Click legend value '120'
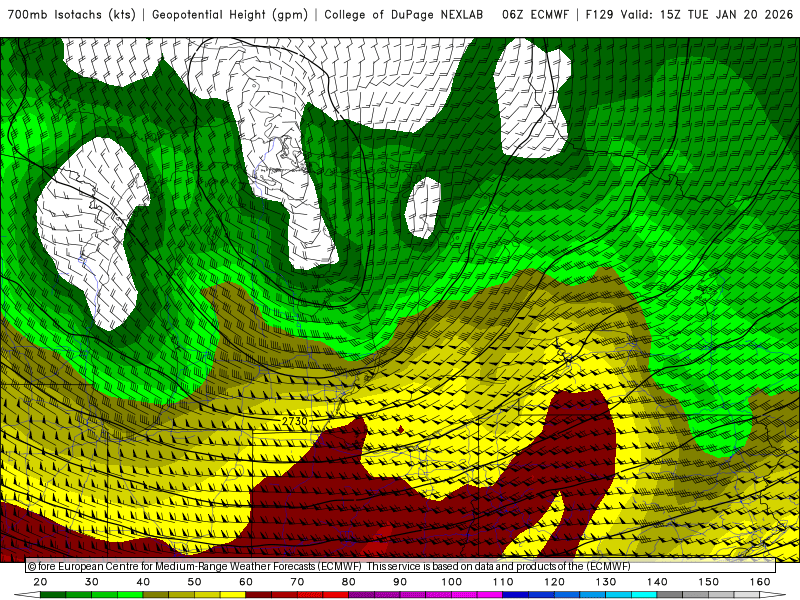 tap(554, 582)
